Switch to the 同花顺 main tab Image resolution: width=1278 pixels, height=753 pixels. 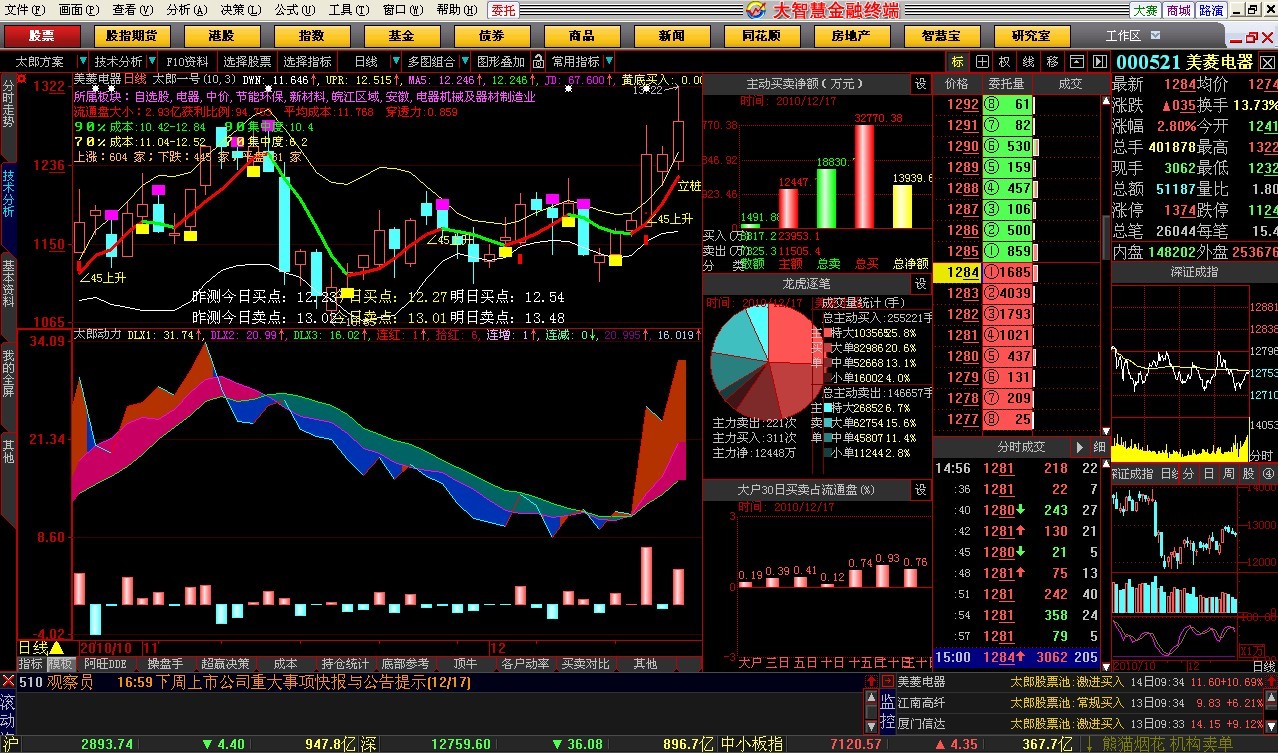click(761, 36)
